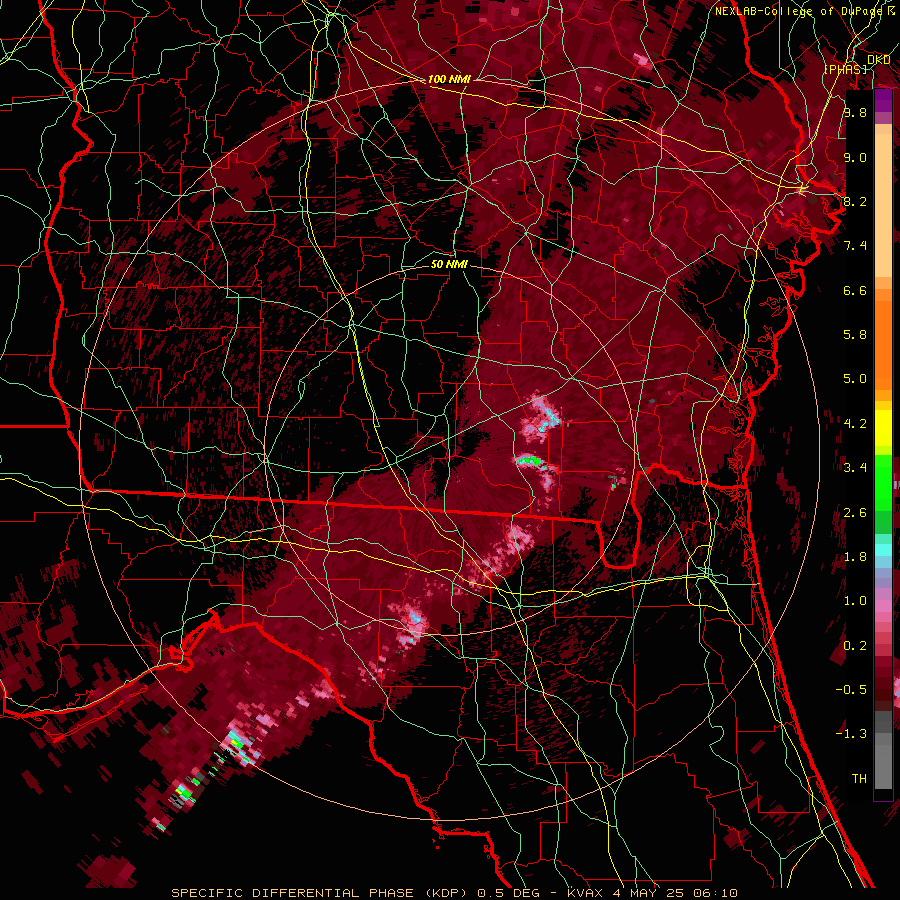This screenshot has width=900, height=900.
Task: Click the 6.6 scale label
Action: (x=855, y=290)
